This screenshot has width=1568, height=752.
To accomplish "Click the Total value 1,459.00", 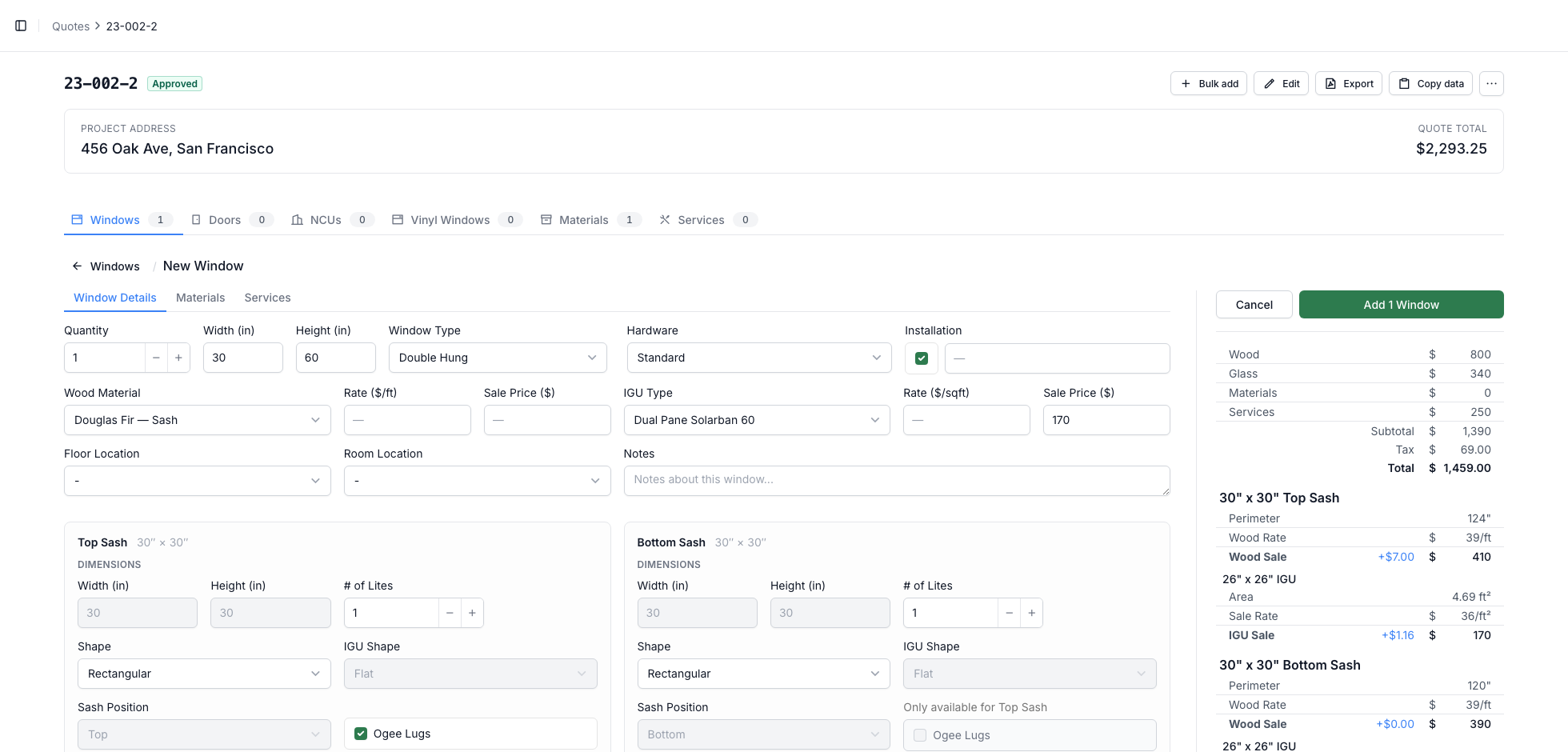I will click(1467, 468).
